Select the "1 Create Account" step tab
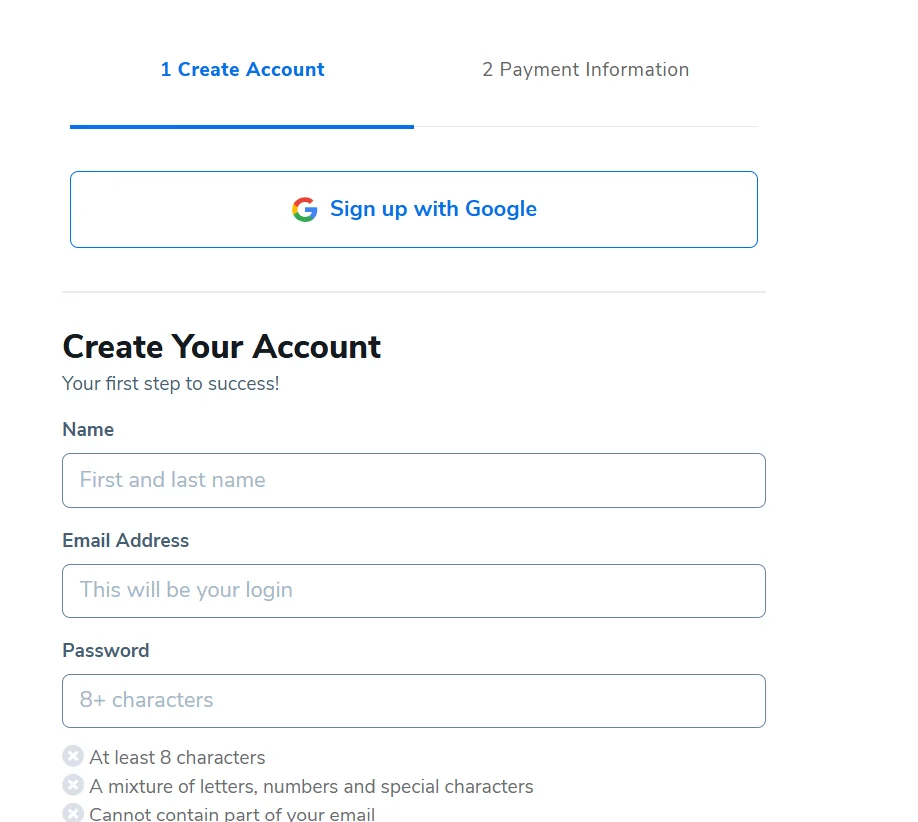This screenshot has width=918, height=822. point(242,69)
